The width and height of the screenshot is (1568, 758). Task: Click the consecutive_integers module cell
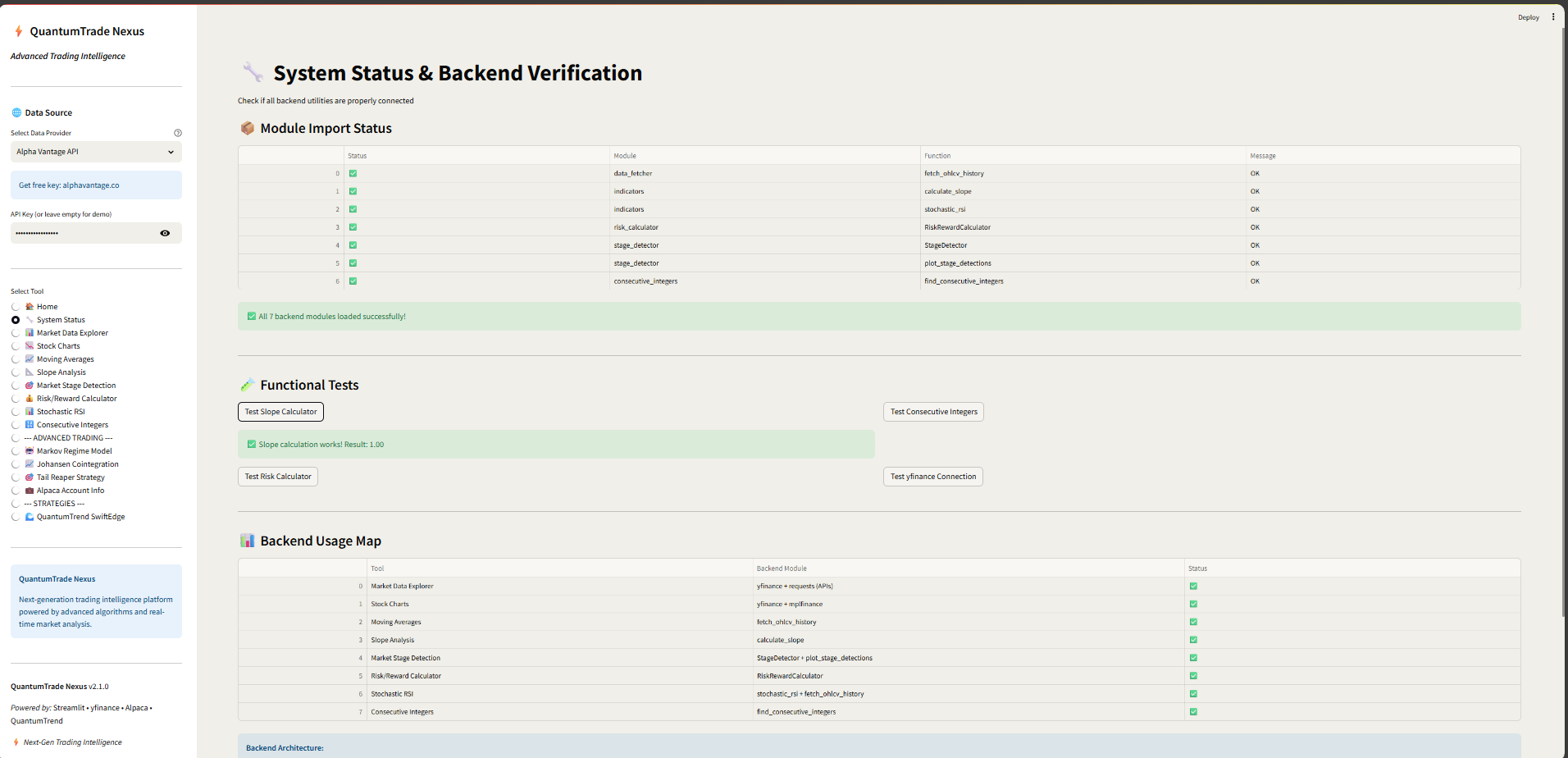point(765,281)
